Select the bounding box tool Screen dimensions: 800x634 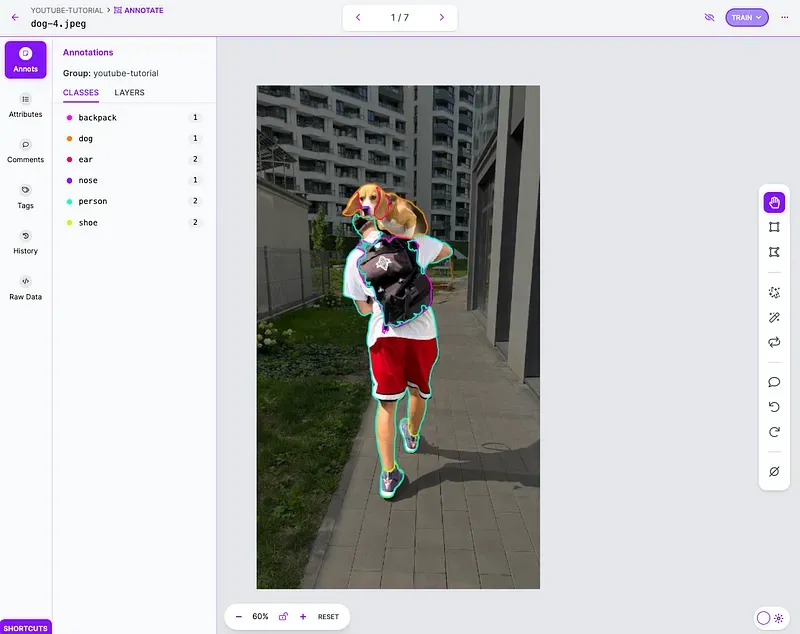(774, 226)
